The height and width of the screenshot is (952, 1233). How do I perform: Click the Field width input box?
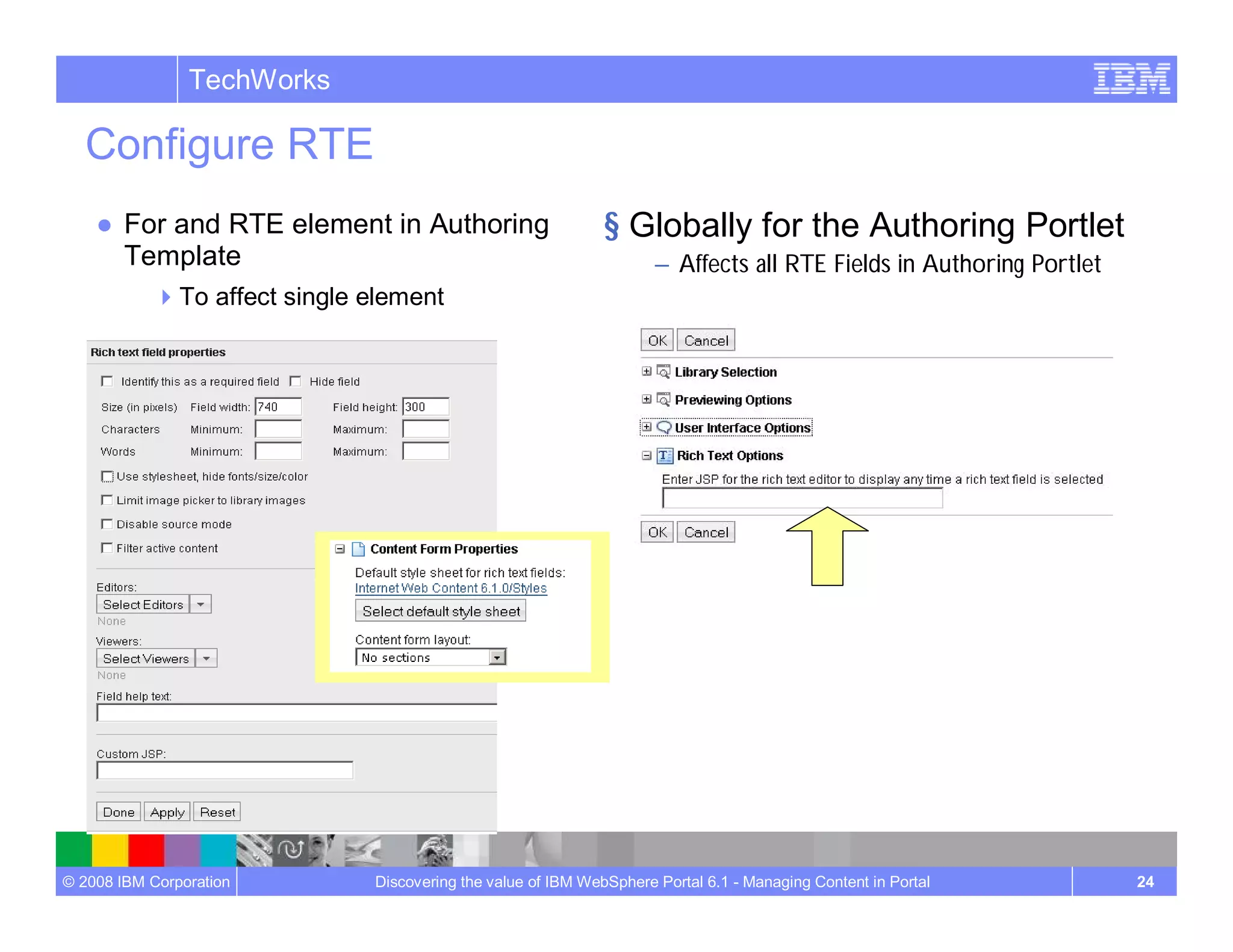click(278, 407)
